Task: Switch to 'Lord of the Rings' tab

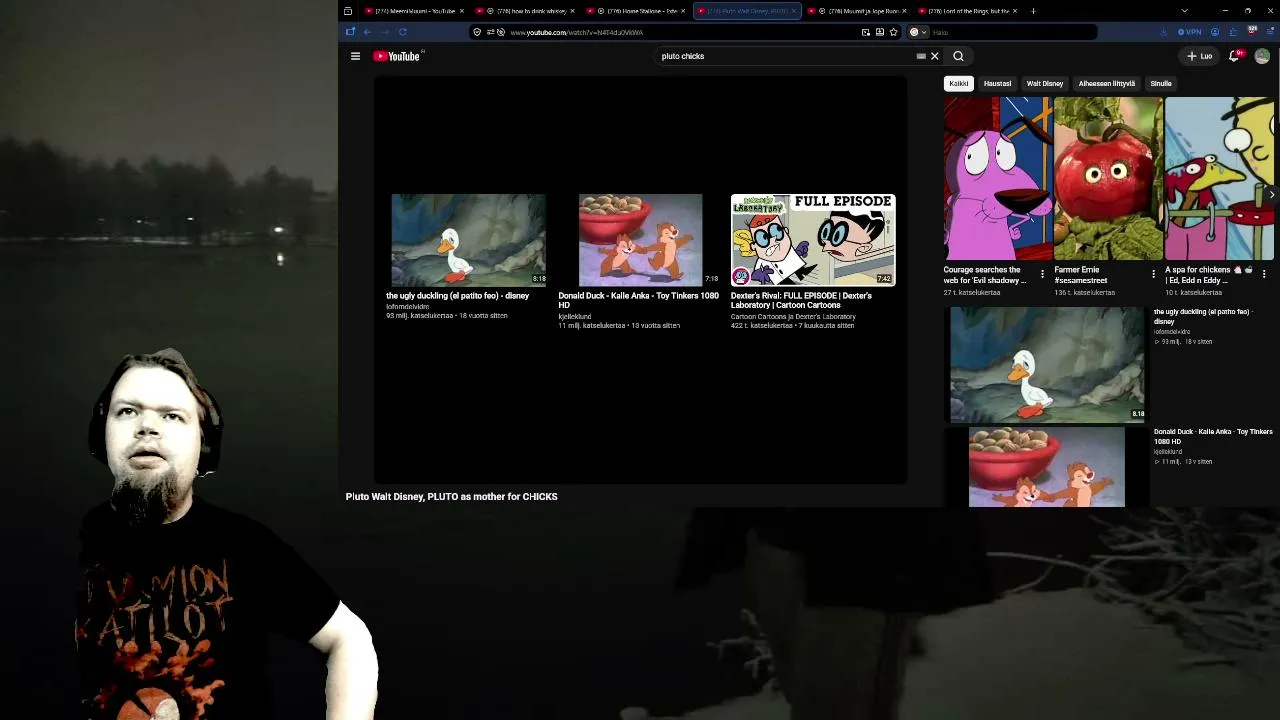Action: 970,11
